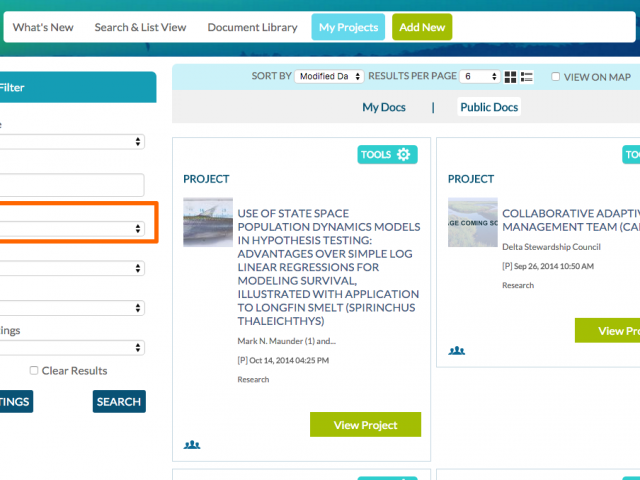Expand the first filter dropdown in sidebar
The height and width of the screenshot is (480, 640).
pyautogui.click(x=72, y=142)
